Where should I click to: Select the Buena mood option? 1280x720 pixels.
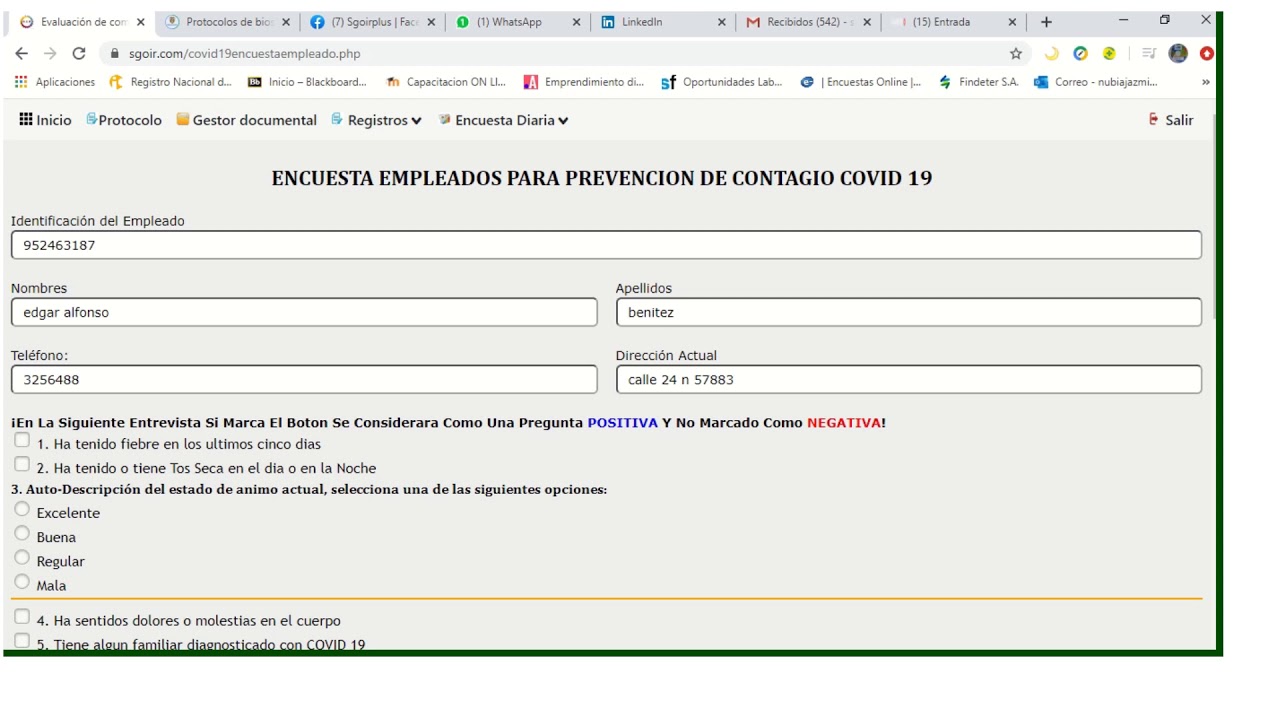point(22,533)
